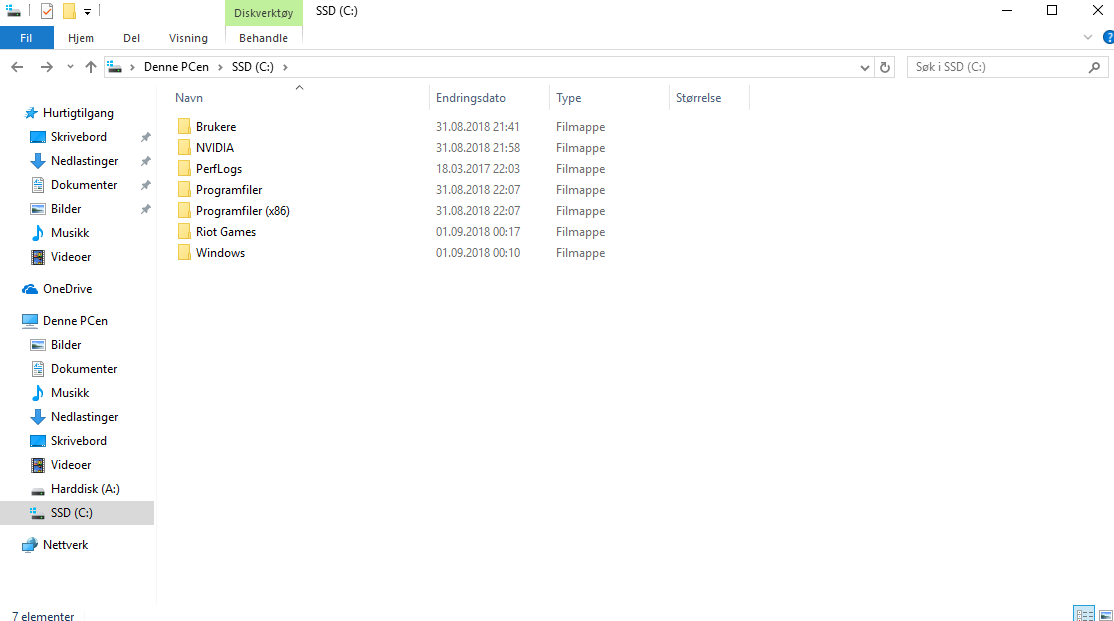This screenshot has height=621, width=1114.
Task: Click Denne PCen in the address bar
Action: (176, 67)
